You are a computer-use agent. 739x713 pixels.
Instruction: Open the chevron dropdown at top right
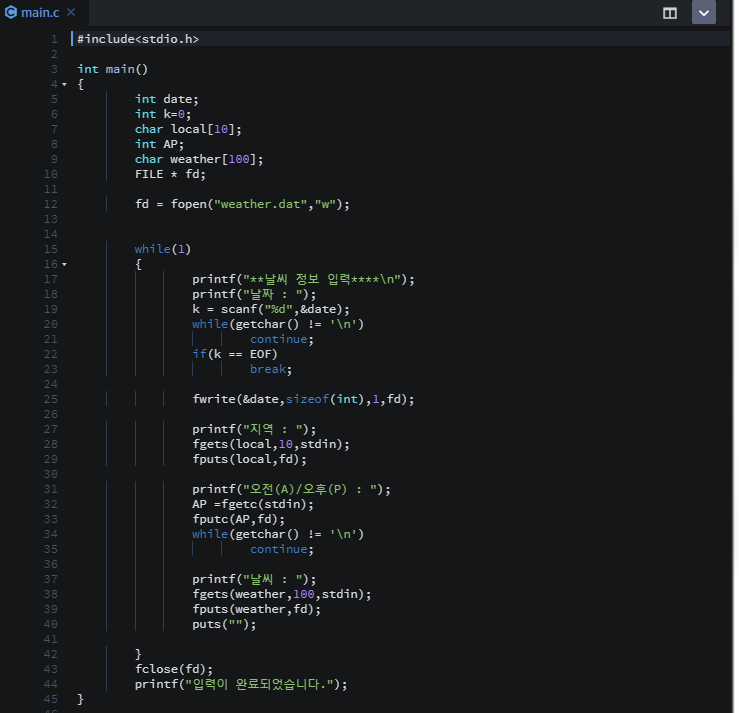pos(704,13)
